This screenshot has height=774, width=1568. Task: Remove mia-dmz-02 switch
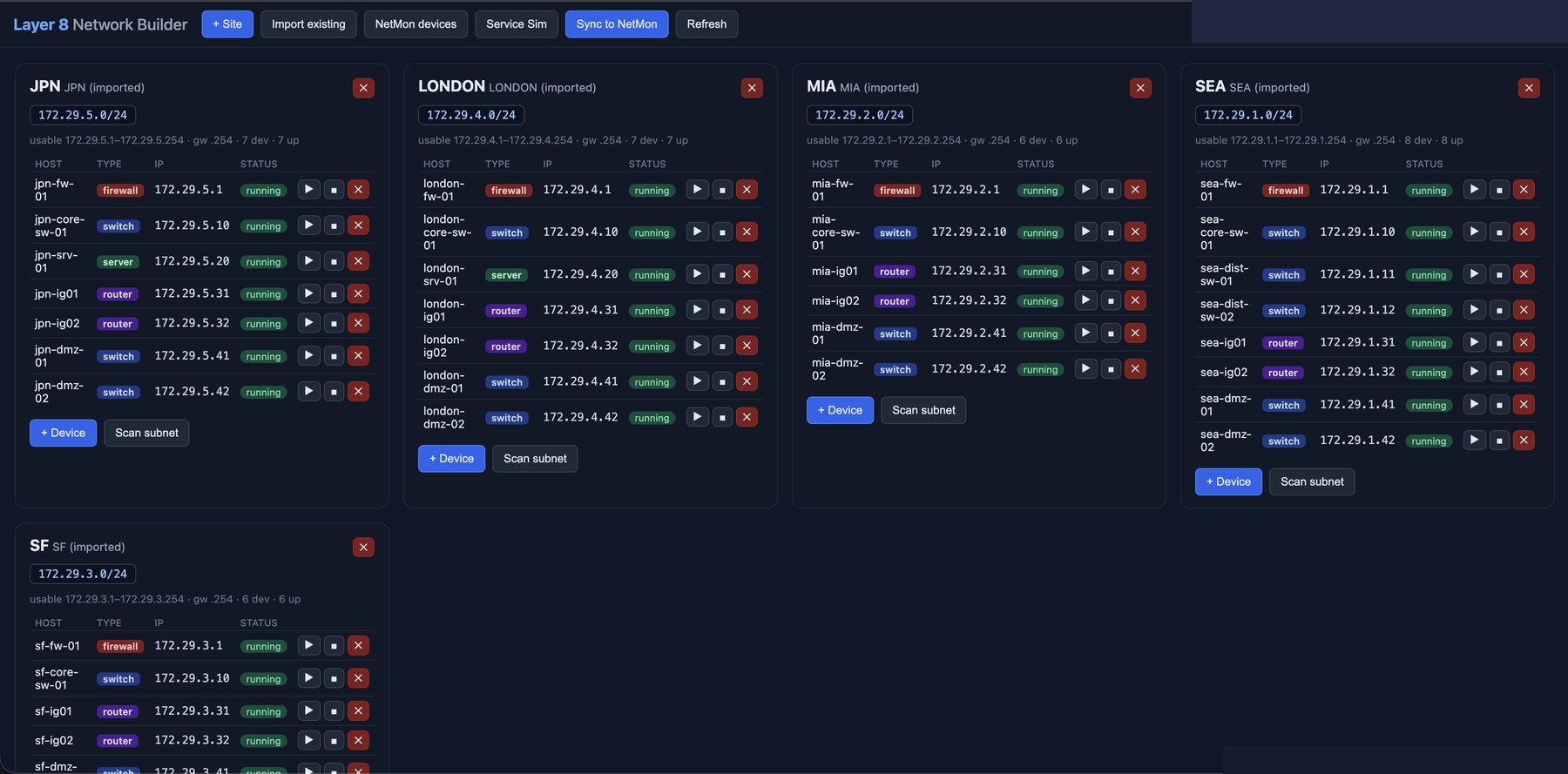1135,369
